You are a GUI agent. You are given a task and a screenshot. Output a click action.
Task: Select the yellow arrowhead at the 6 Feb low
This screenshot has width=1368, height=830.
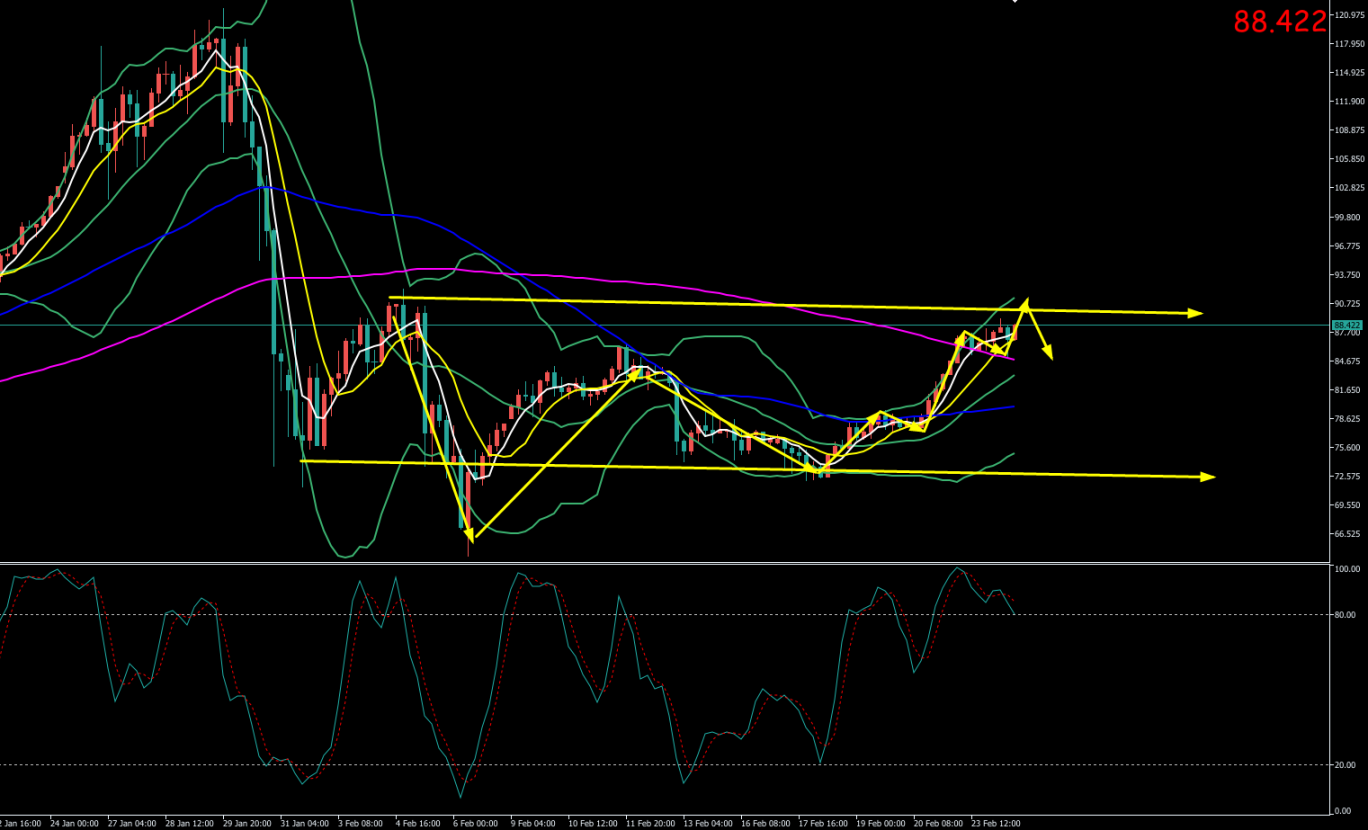tap(469, 536)
